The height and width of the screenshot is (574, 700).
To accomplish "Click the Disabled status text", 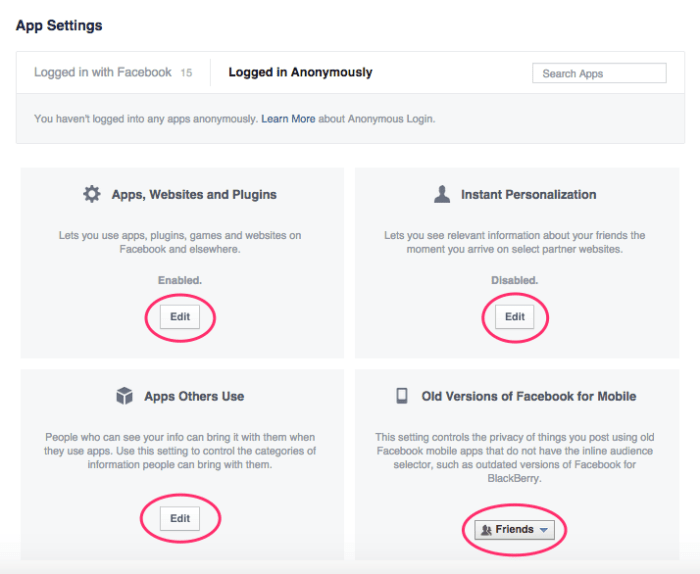I will tap(514, 281).
